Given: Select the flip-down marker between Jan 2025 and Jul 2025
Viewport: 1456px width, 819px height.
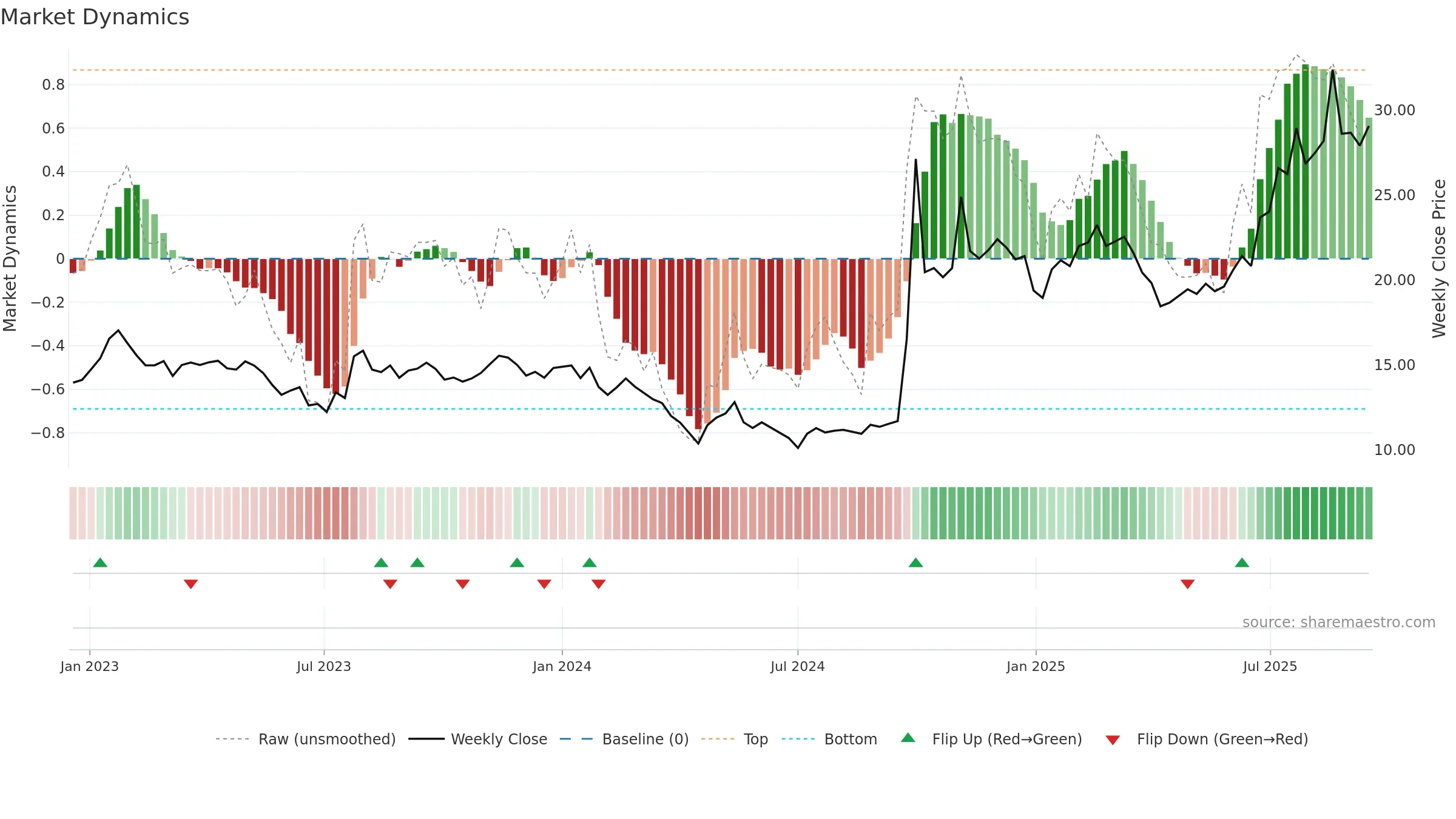Looking at the screenshot, I should 1188,584.
